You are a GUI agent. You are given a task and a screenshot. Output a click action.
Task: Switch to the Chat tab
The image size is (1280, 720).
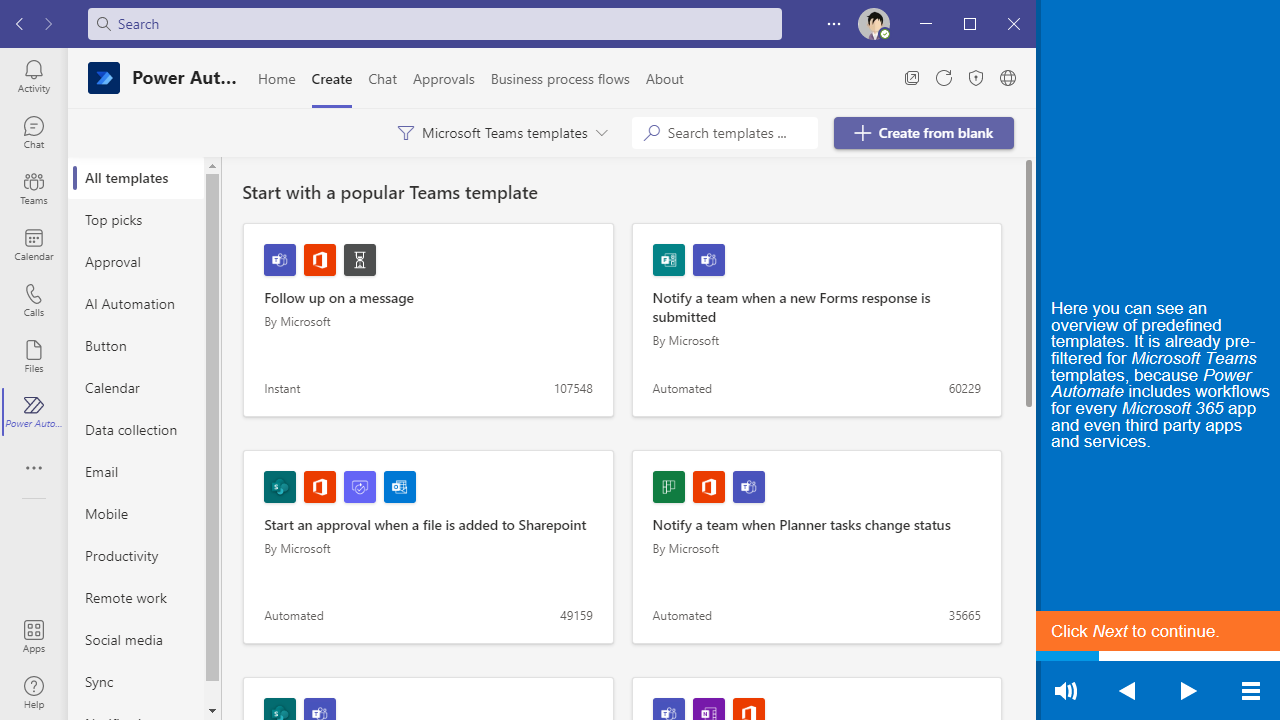(383, 79)
